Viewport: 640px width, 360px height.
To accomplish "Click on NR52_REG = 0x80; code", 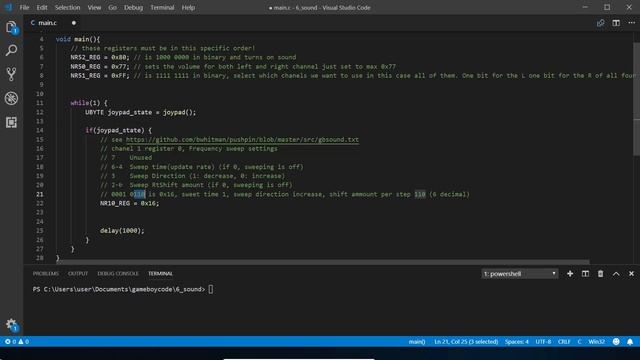I will [100, 57].
